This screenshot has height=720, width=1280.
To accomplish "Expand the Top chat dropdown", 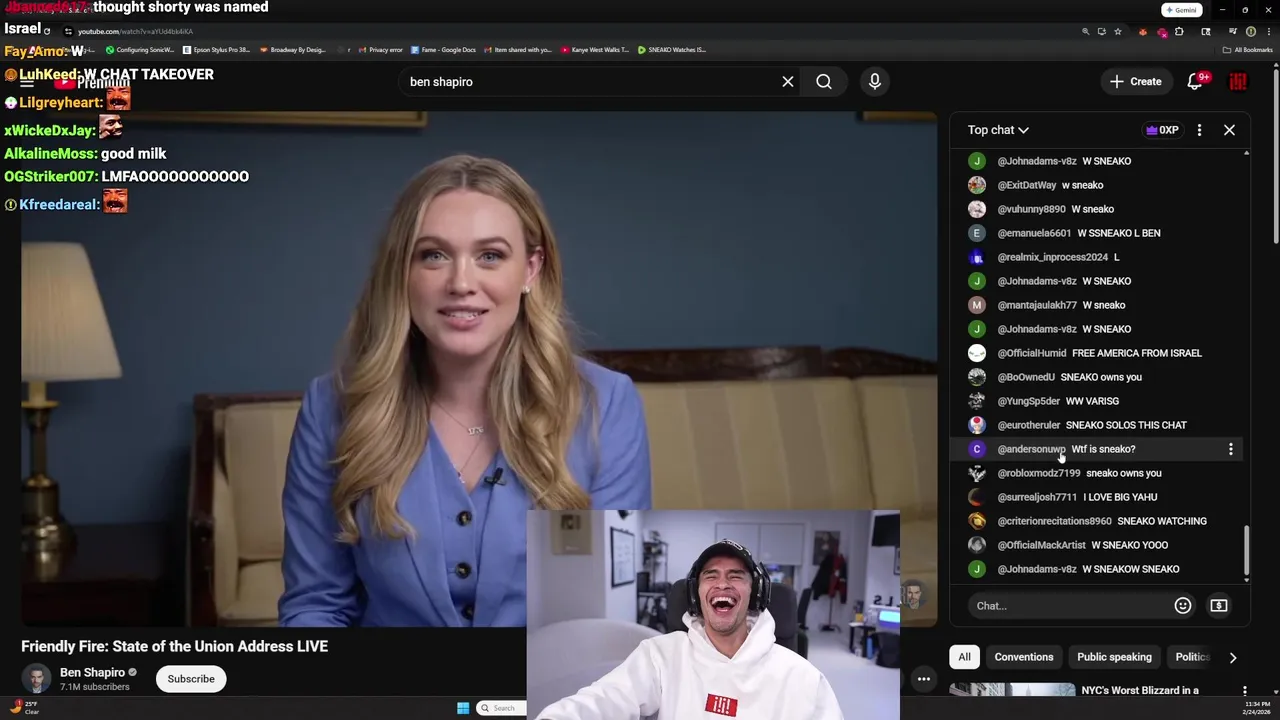I will (998, 130).
